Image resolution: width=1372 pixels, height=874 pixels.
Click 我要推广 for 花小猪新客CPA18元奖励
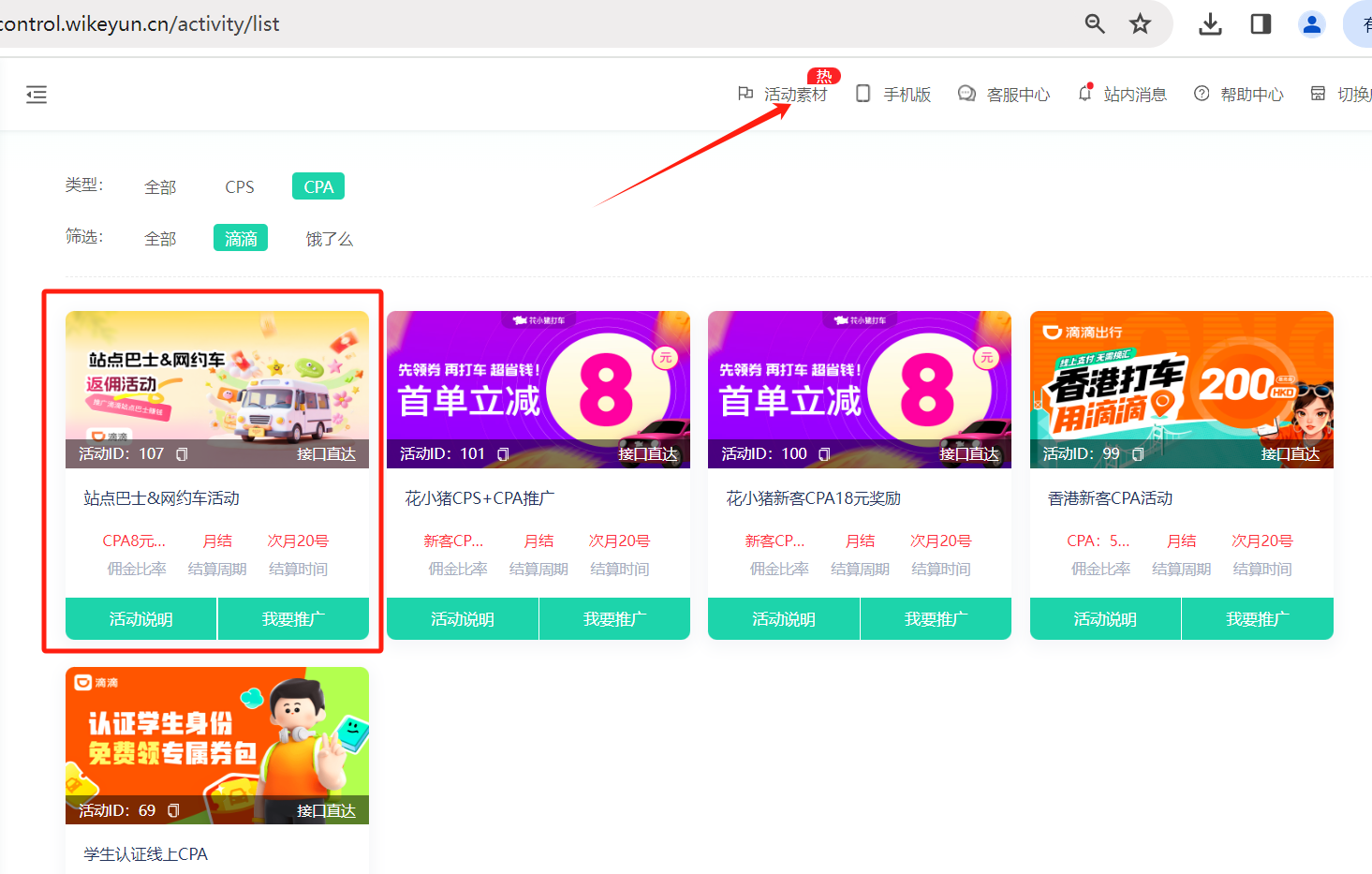[937, 619]
